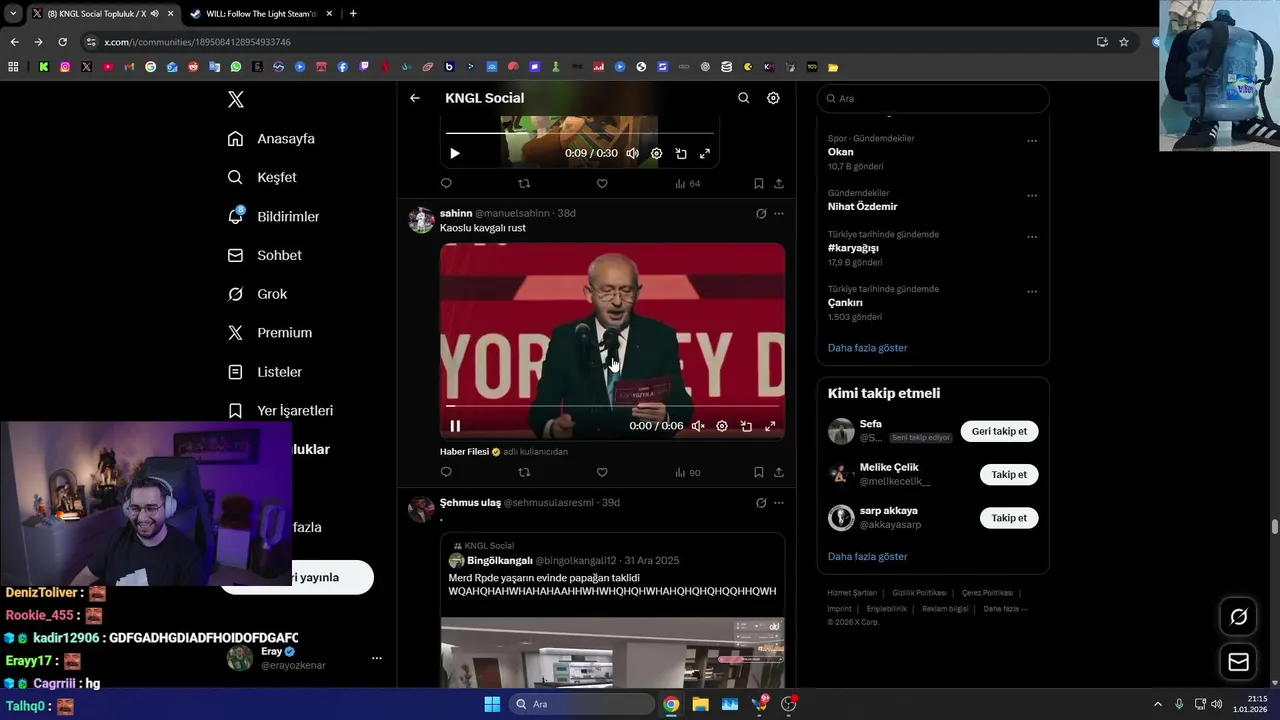The image size is (1280, 720).
Task: Follow sarp akkaya
Action: (x=1009, y=518)
